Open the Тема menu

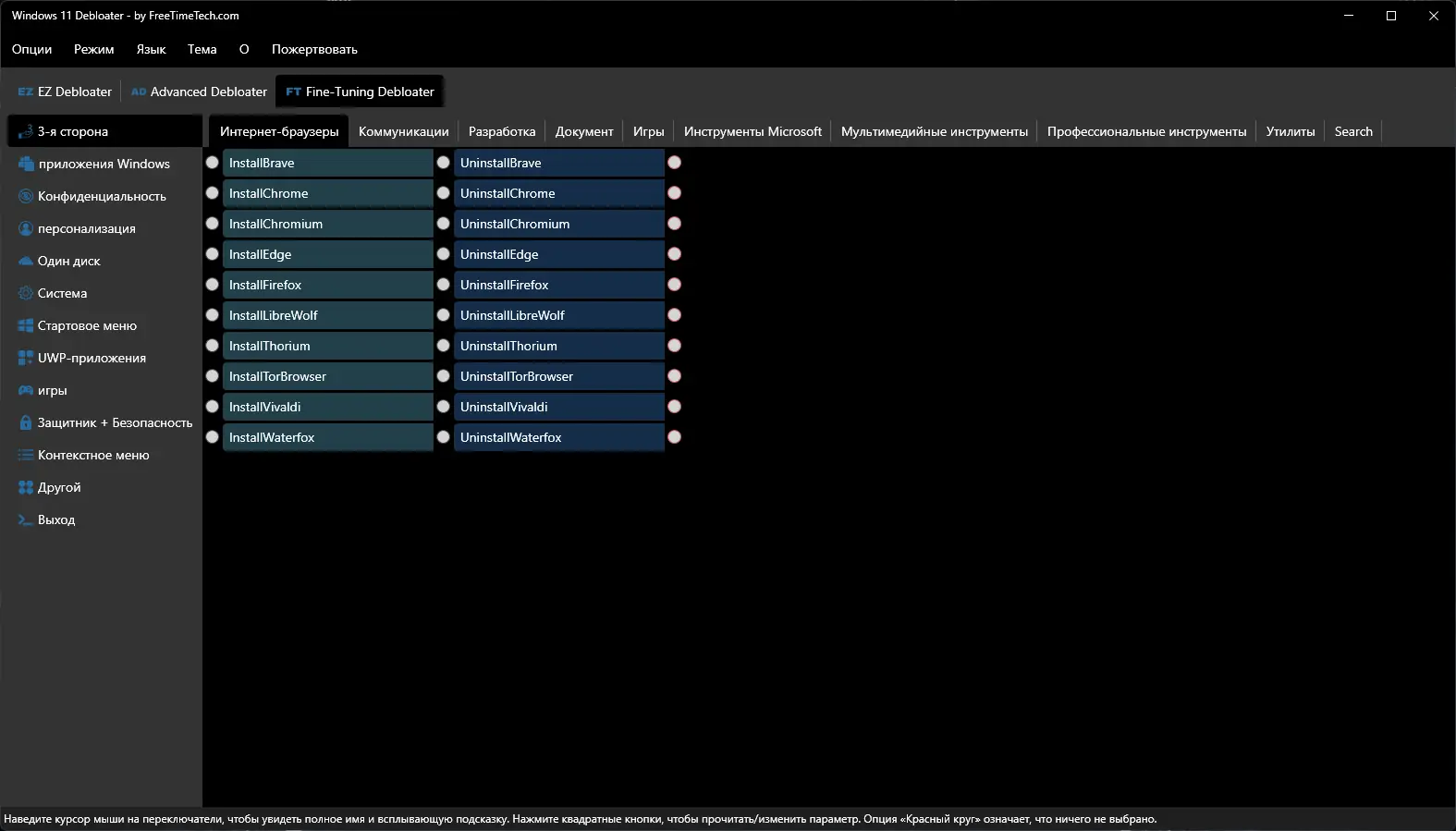pos(202,49)
